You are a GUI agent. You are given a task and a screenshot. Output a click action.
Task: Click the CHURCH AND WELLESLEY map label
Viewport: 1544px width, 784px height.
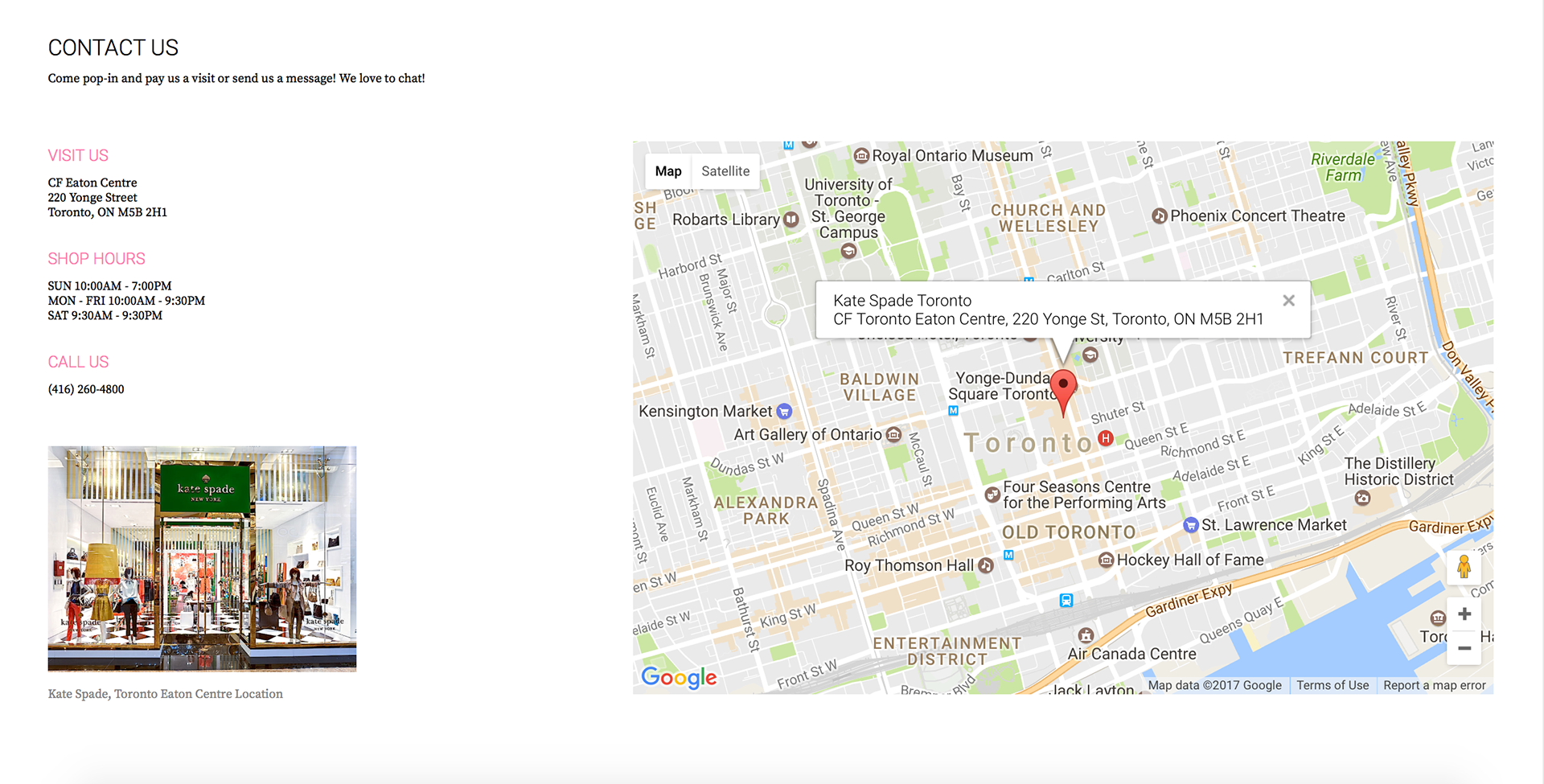pyautogui.click(x=1049, y=218)
